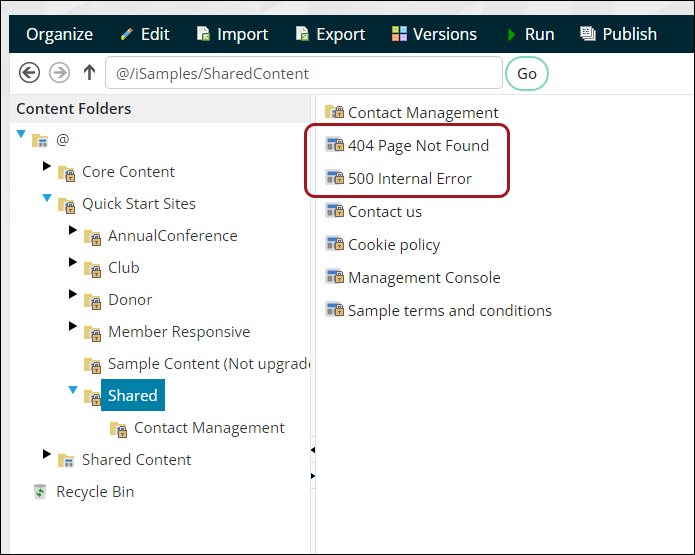Click the Quick Start Sites folder icon

pyautogui.click(x=66, y=205)
